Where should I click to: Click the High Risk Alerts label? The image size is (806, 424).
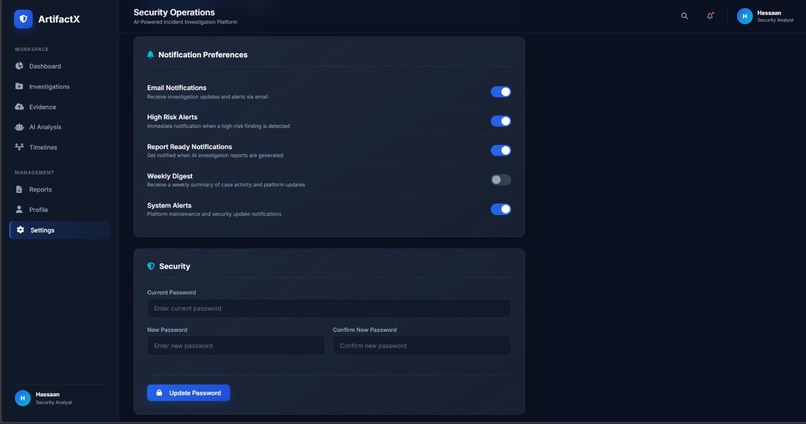(x=172, y=117)
